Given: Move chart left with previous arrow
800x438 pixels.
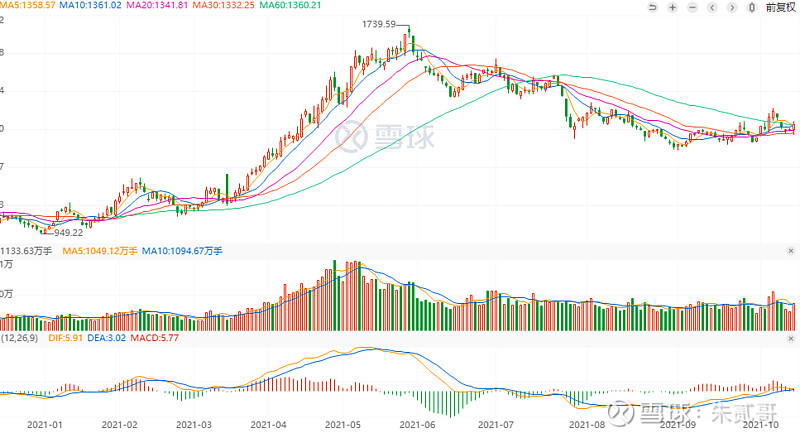Looking at the screenshot, I should click(x=712, y=8).
